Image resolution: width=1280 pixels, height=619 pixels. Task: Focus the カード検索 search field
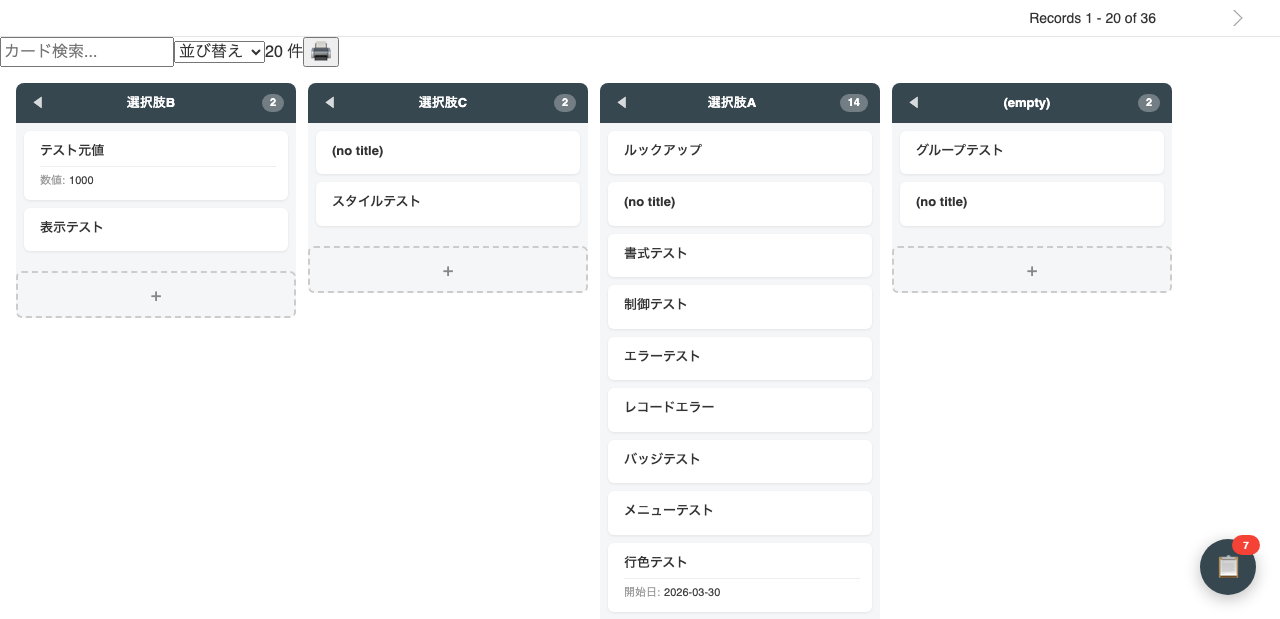[x=87, y=52]
